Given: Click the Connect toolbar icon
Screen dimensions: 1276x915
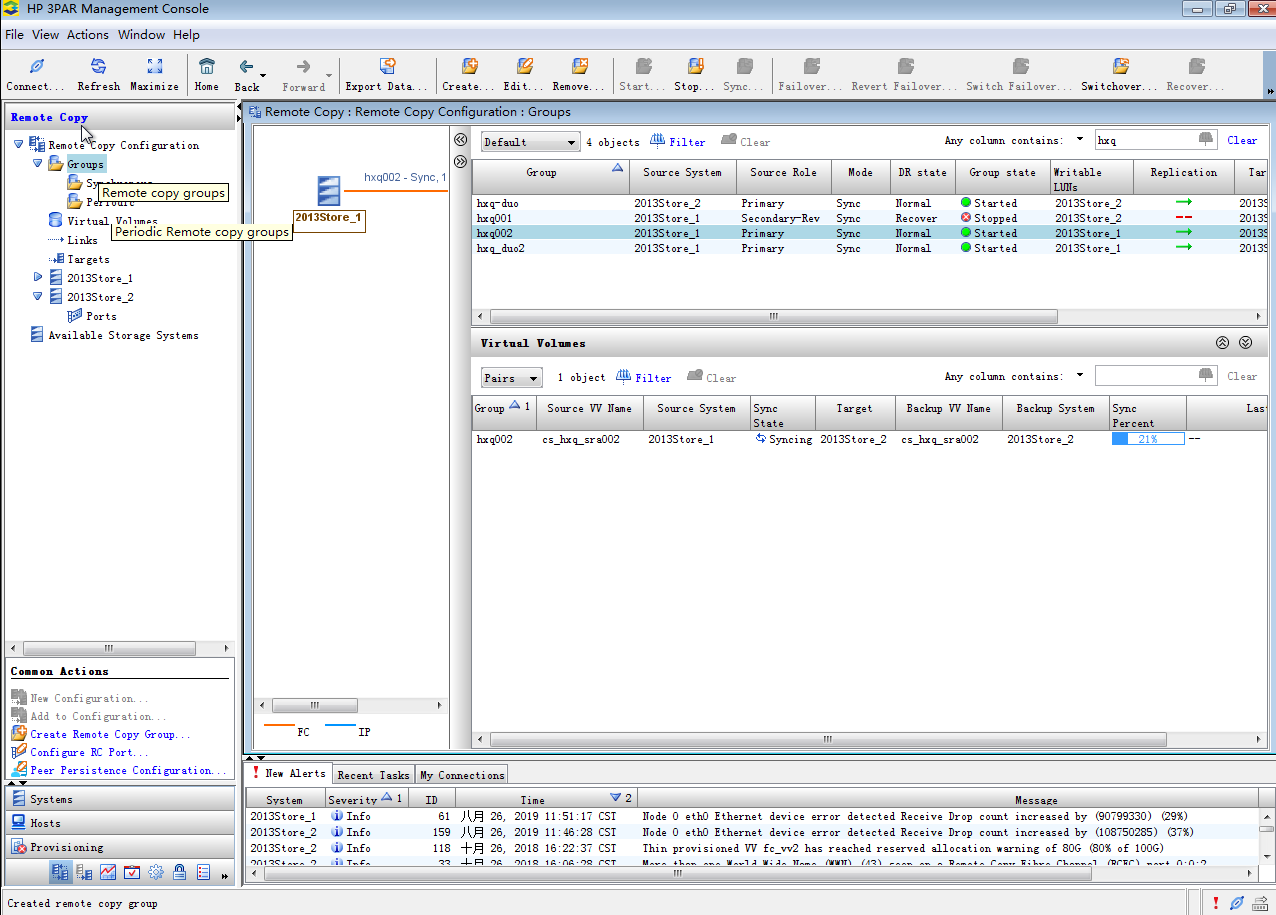Looking at the screenshot, I should [36, 67].
